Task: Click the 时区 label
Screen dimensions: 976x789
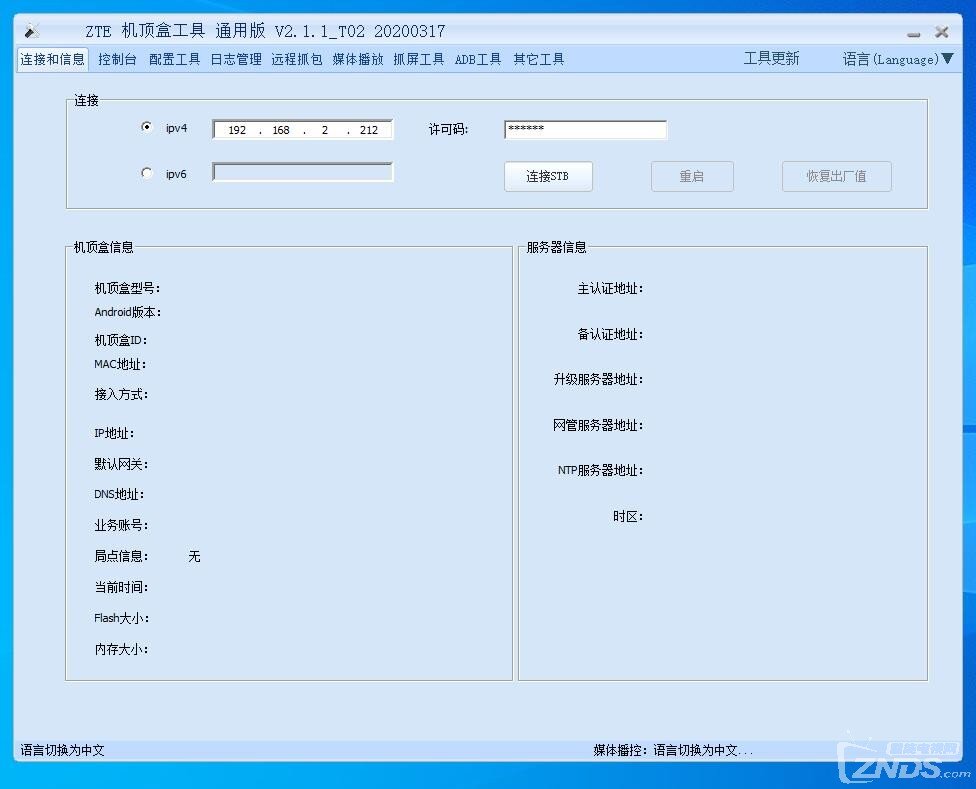Action: [x=628, y=516]
